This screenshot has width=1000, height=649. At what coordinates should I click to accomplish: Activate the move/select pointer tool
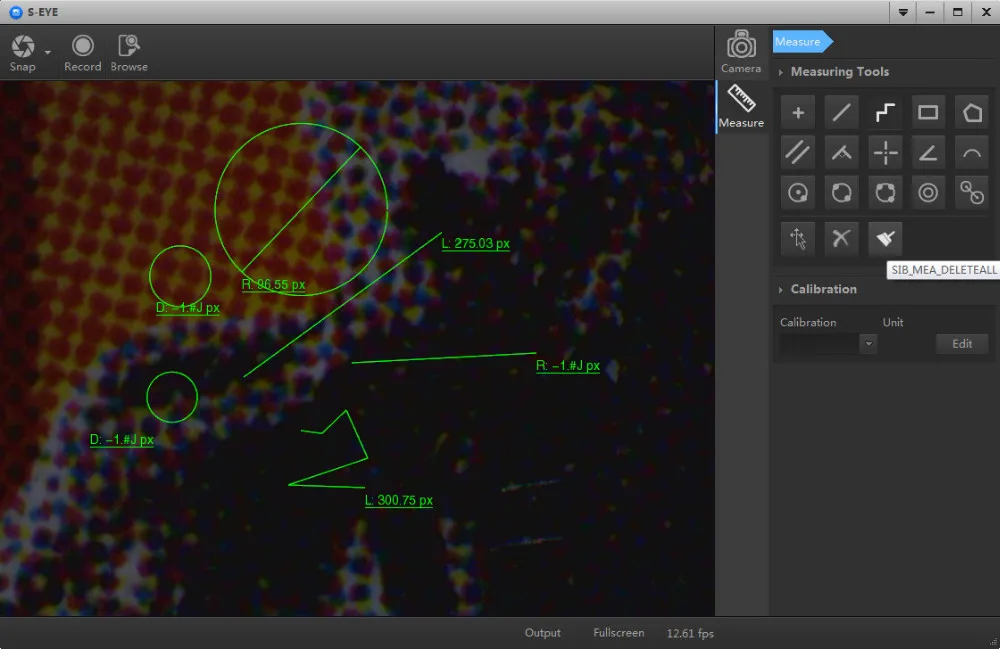[x=798, y=238]
